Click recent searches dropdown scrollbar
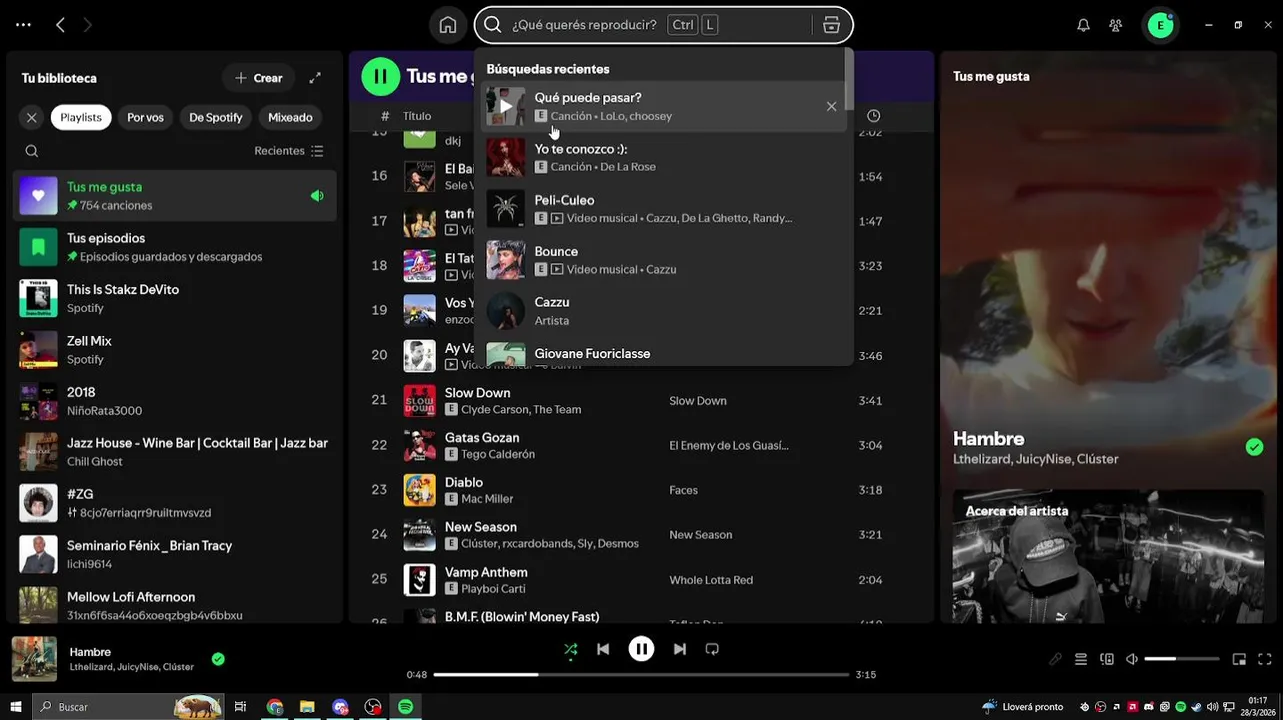 pos(849,80)
